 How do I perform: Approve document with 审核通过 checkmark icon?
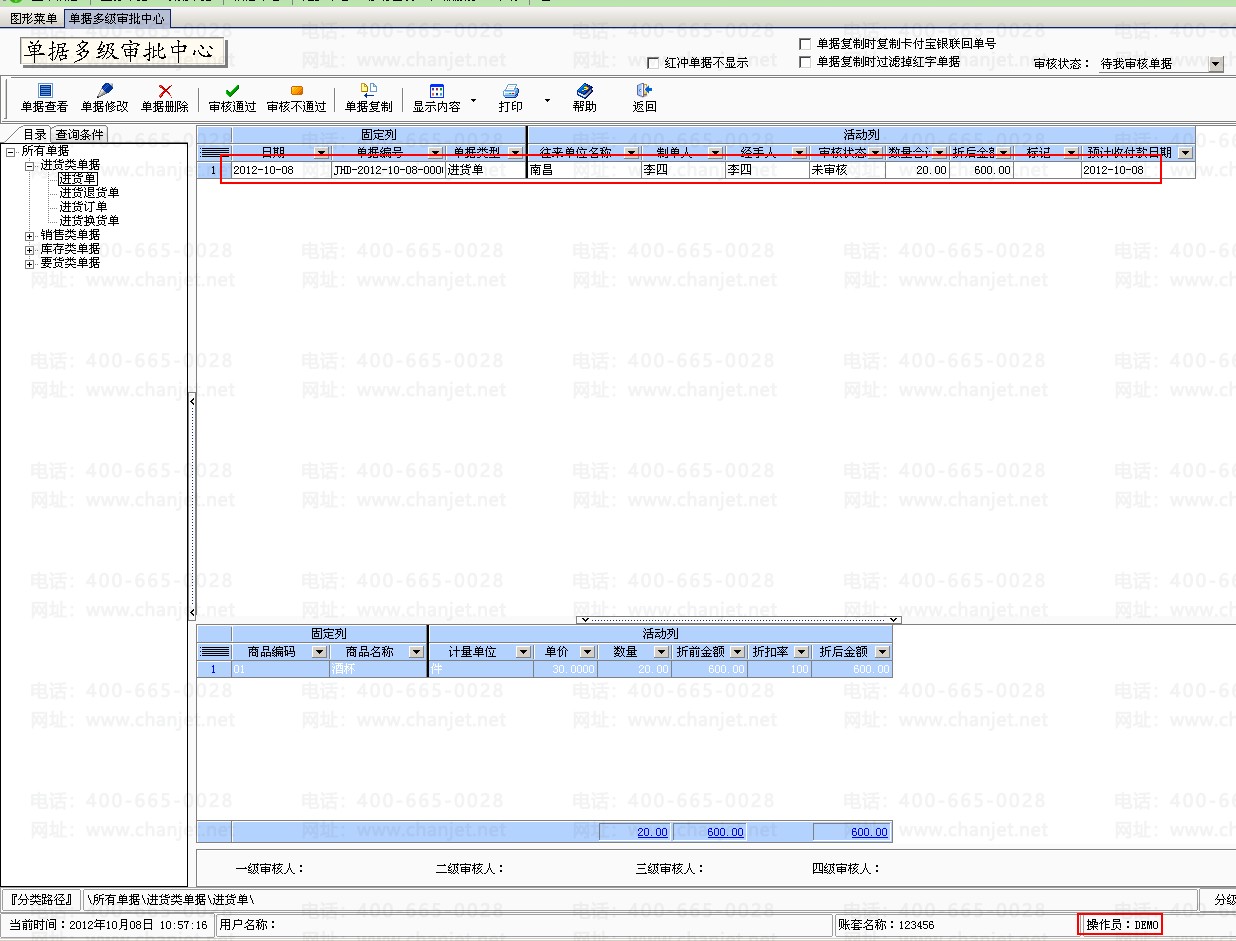point(232,91)
